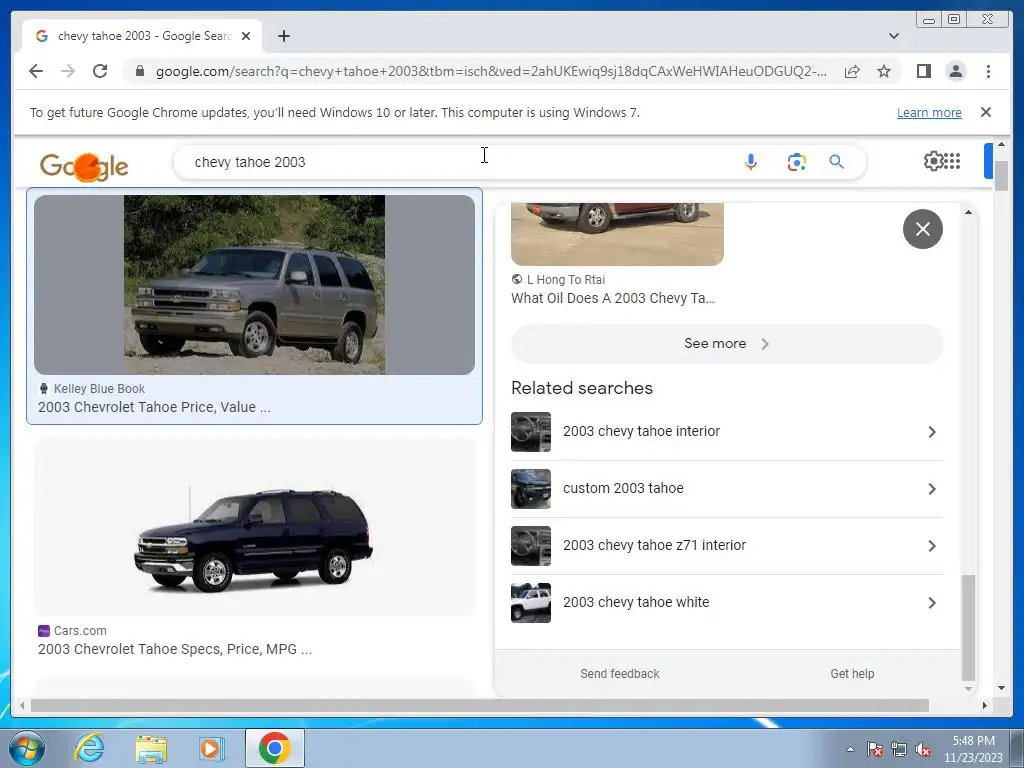The height and width of the screenshot is (768, 1024).
Task: Bookmark this tab with the star
Action: [884, 71]
